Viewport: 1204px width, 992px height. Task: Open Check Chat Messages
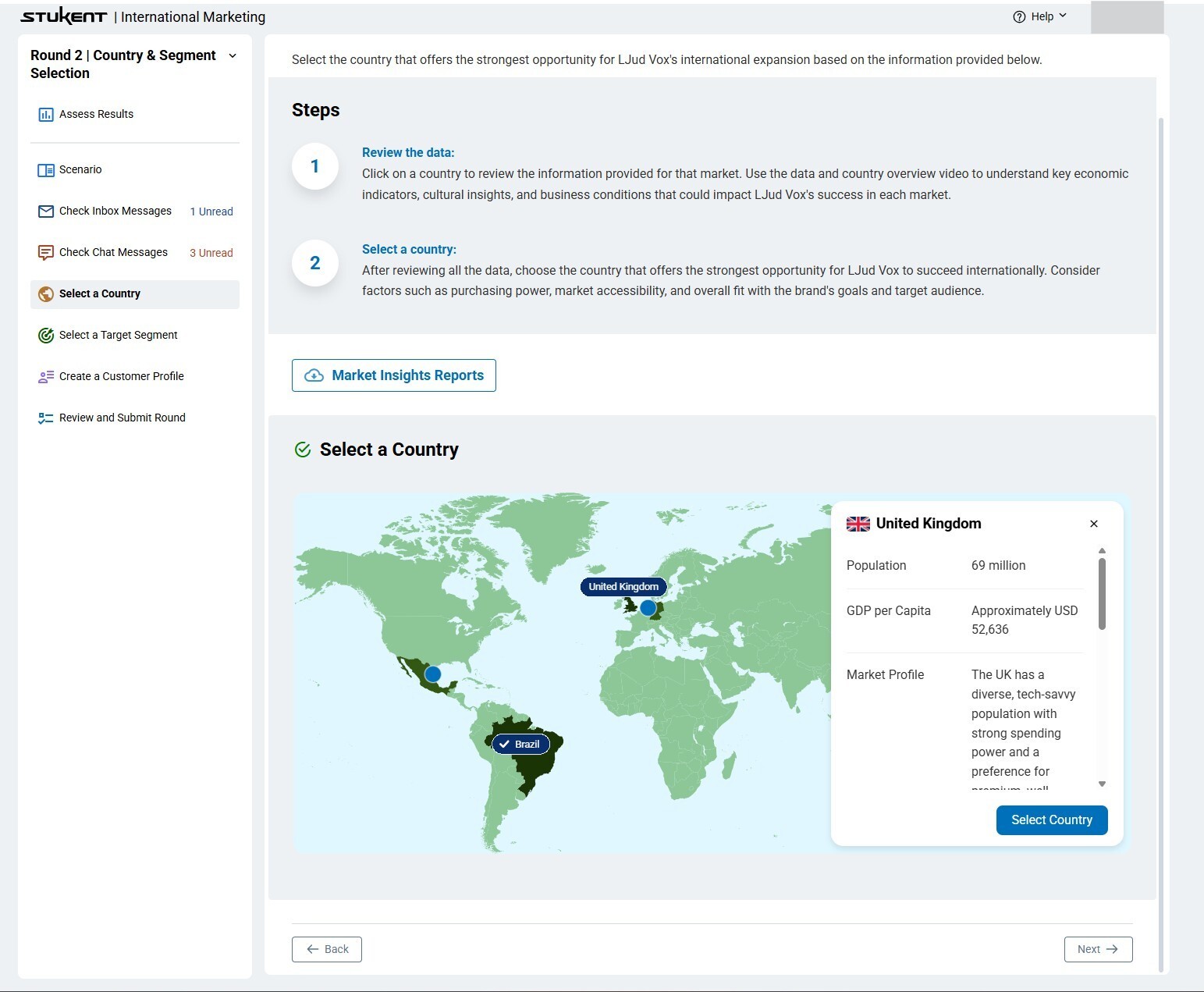[135, 253]
